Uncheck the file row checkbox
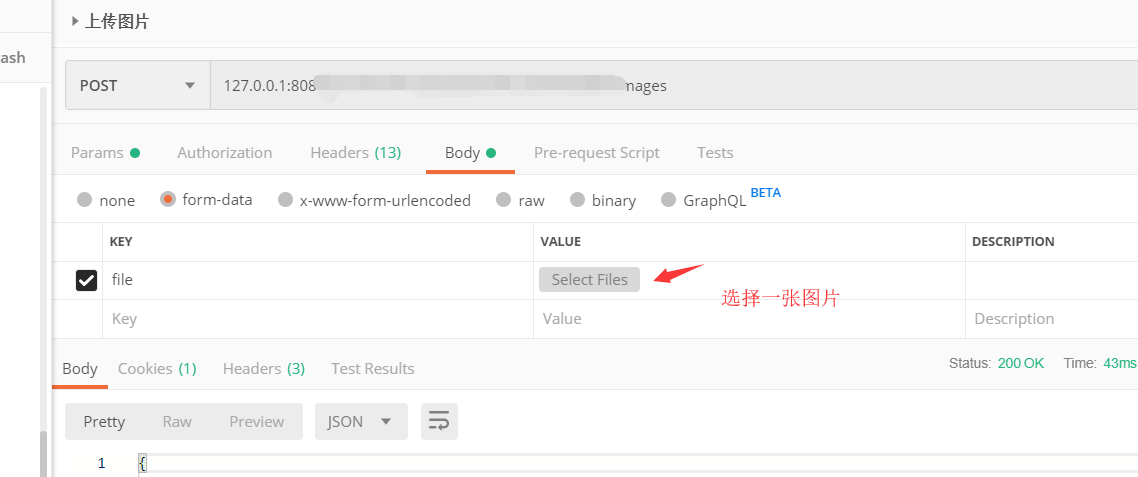 86,280
